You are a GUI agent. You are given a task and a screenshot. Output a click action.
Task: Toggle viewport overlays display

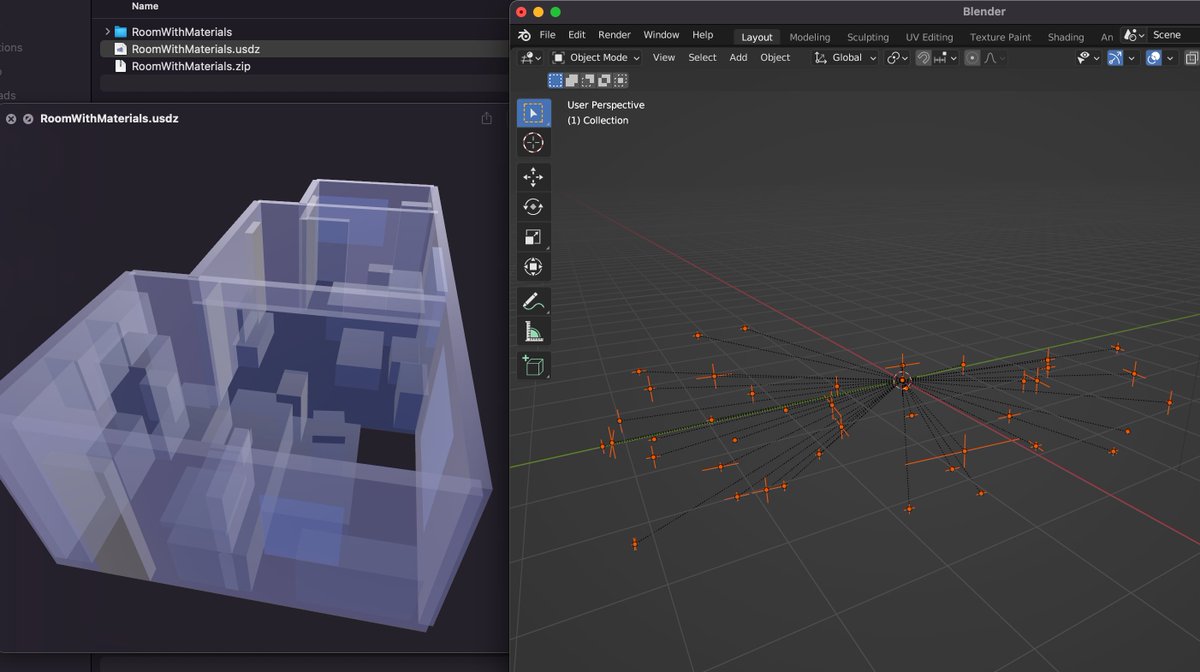pyautogui.click(x=1154, y=58)
